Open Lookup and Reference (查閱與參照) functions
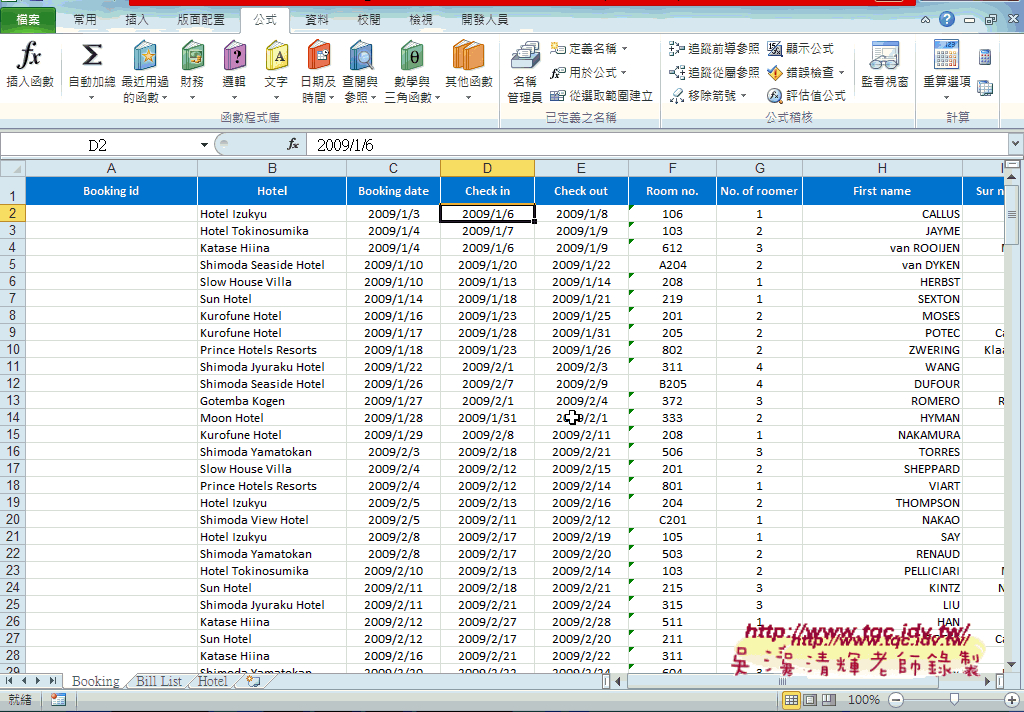This screenshot has height=712, width=1024. click(360, 72)
